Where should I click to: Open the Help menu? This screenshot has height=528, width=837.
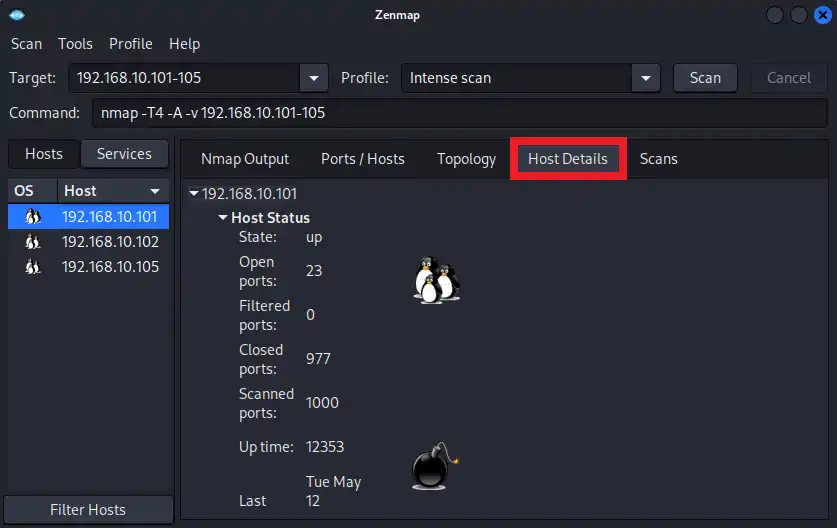point(185,44)
